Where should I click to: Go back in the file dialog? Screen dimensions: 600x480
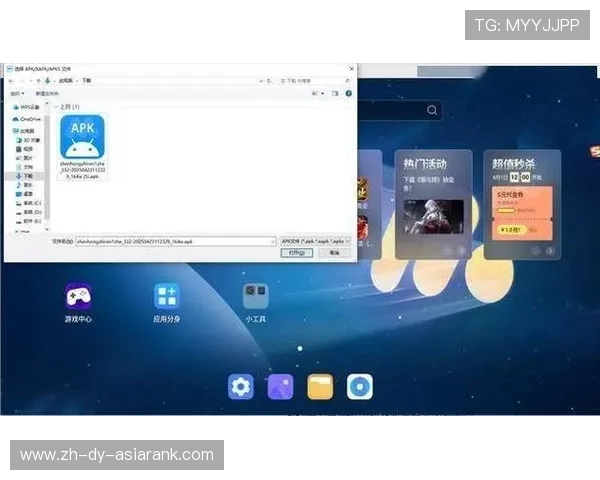pyautogui.click(x=11, y=81)
